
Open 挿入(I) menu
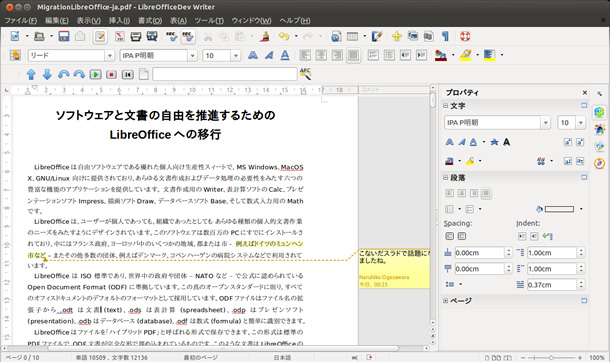119,21
